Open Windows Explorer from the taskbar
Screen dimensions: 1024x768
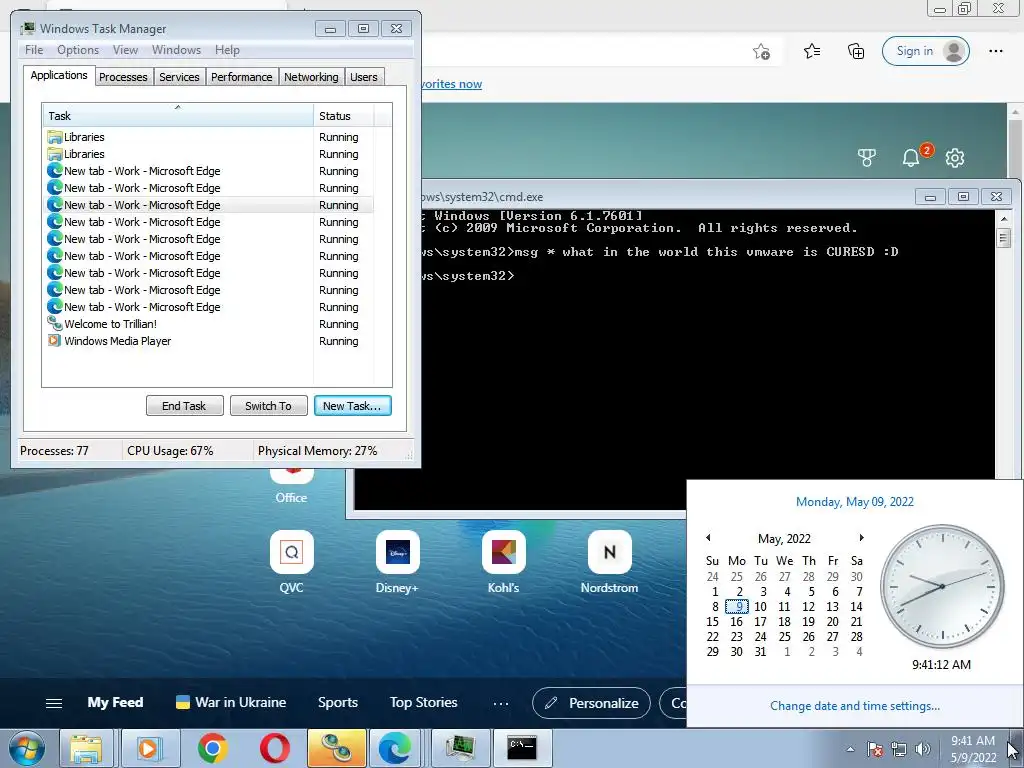click(87, 748)
